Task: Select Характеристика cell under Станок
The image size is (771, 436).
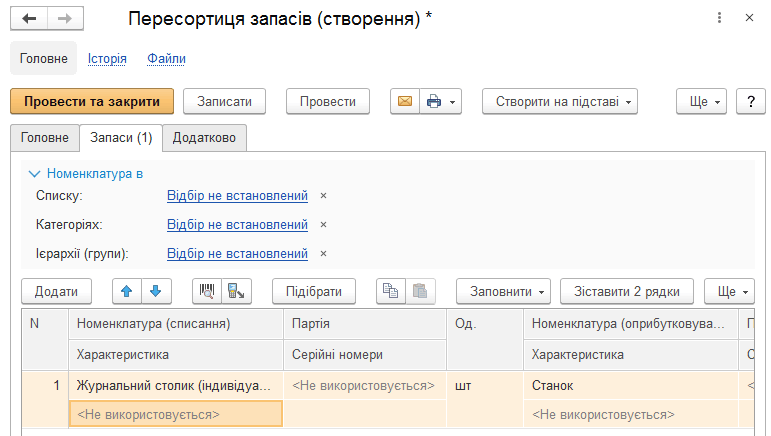Action: pos(631,414)
